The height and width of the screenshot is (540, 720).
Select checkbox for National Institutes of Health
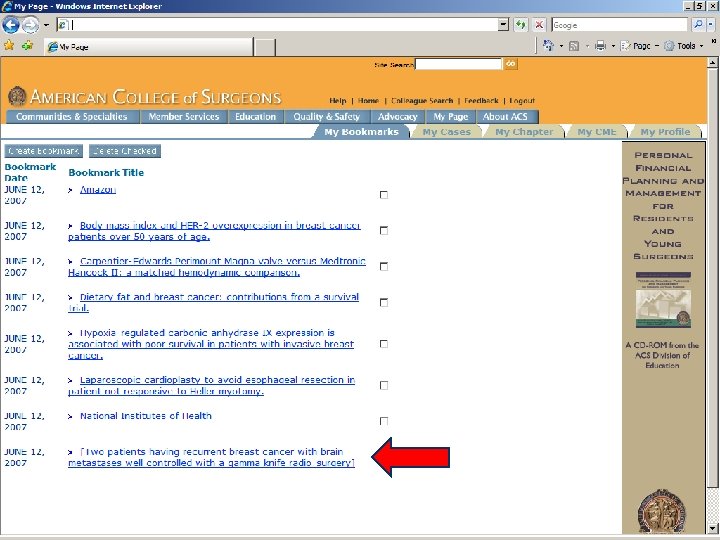pyautogui.click(x=384, y=421)
